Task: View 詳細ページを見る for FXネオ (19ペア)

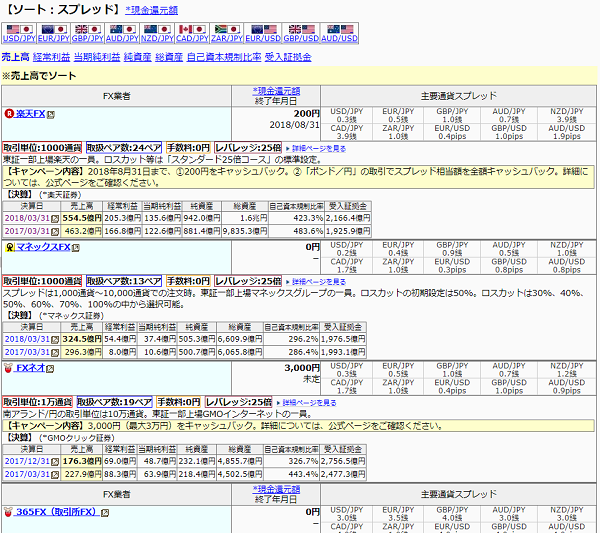Action: pos(307,403)
